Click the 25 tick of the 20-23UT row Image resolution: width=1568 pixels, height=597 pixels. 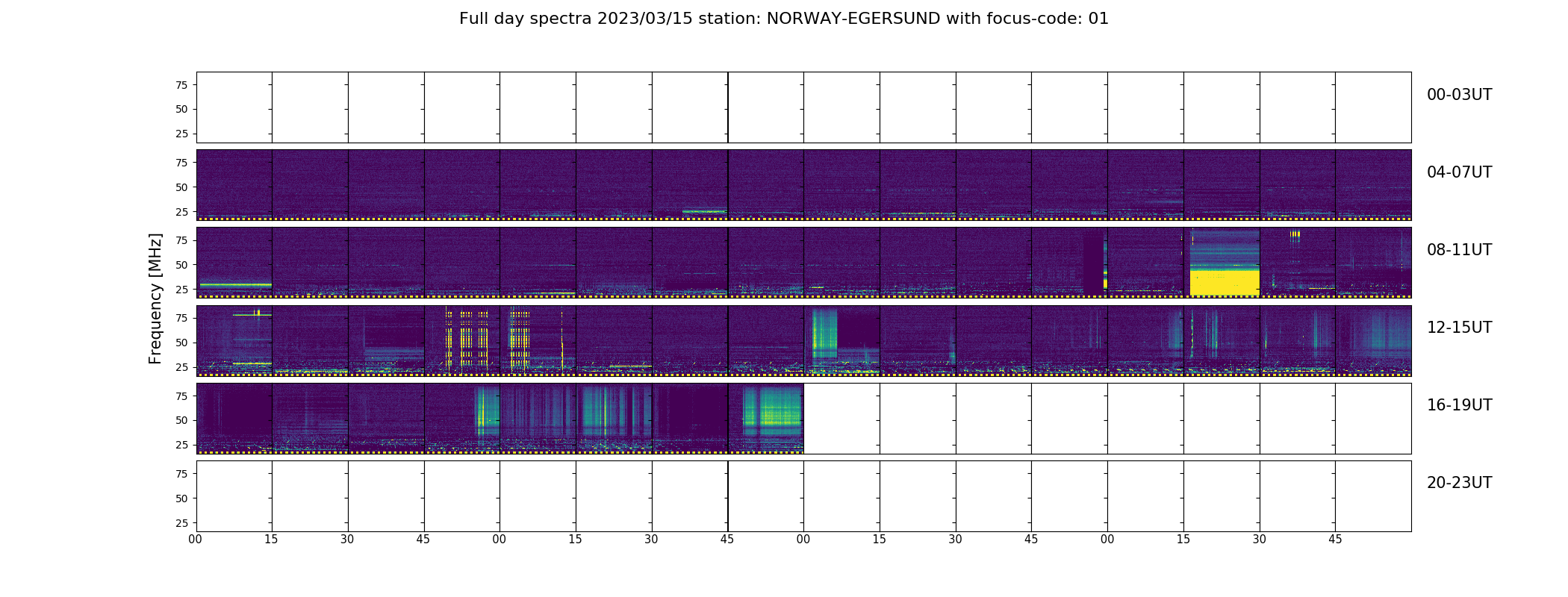pos(181,523)
